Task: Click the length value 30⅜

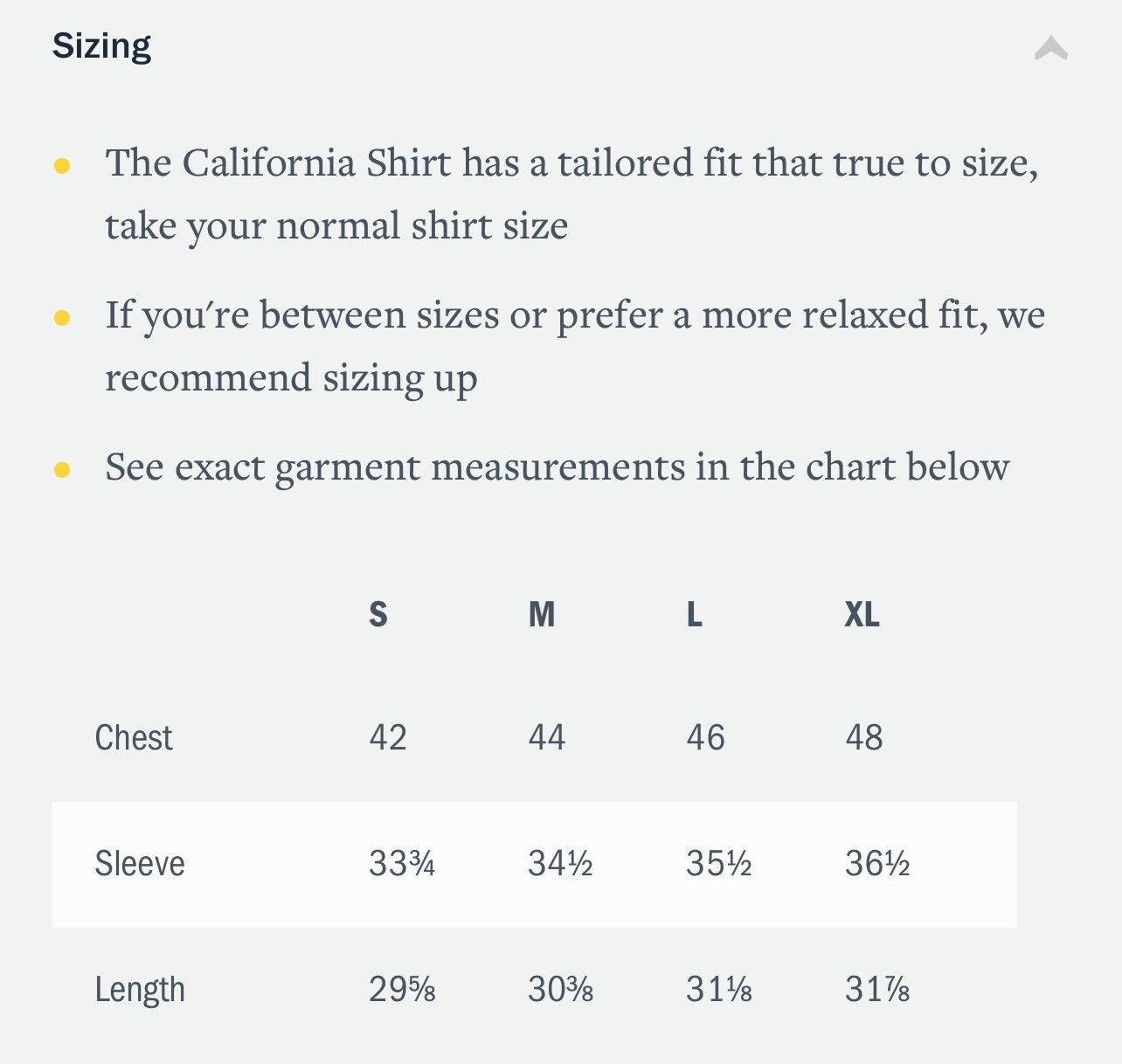Action: (x=561, y=990)
